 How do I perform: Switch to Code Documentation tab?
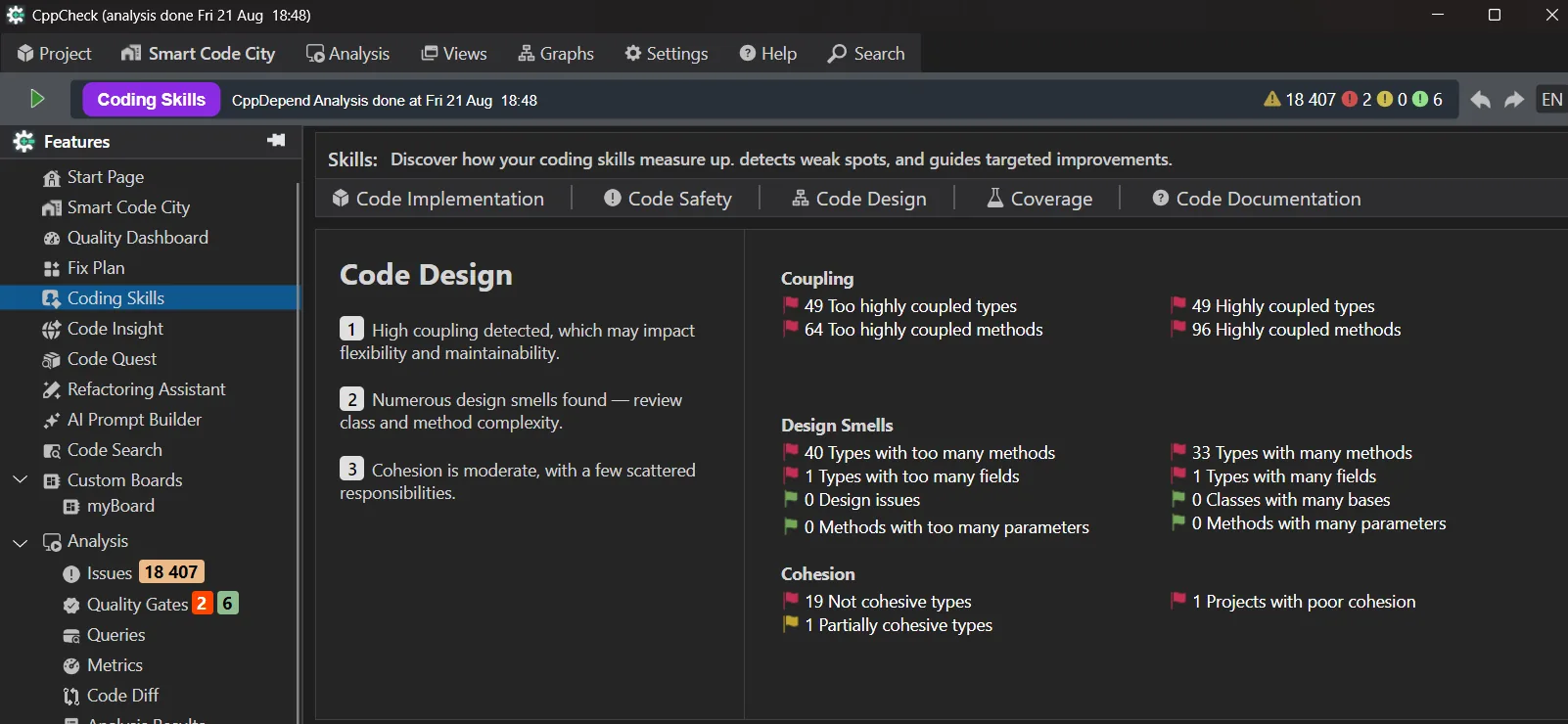pos(1257,199)
